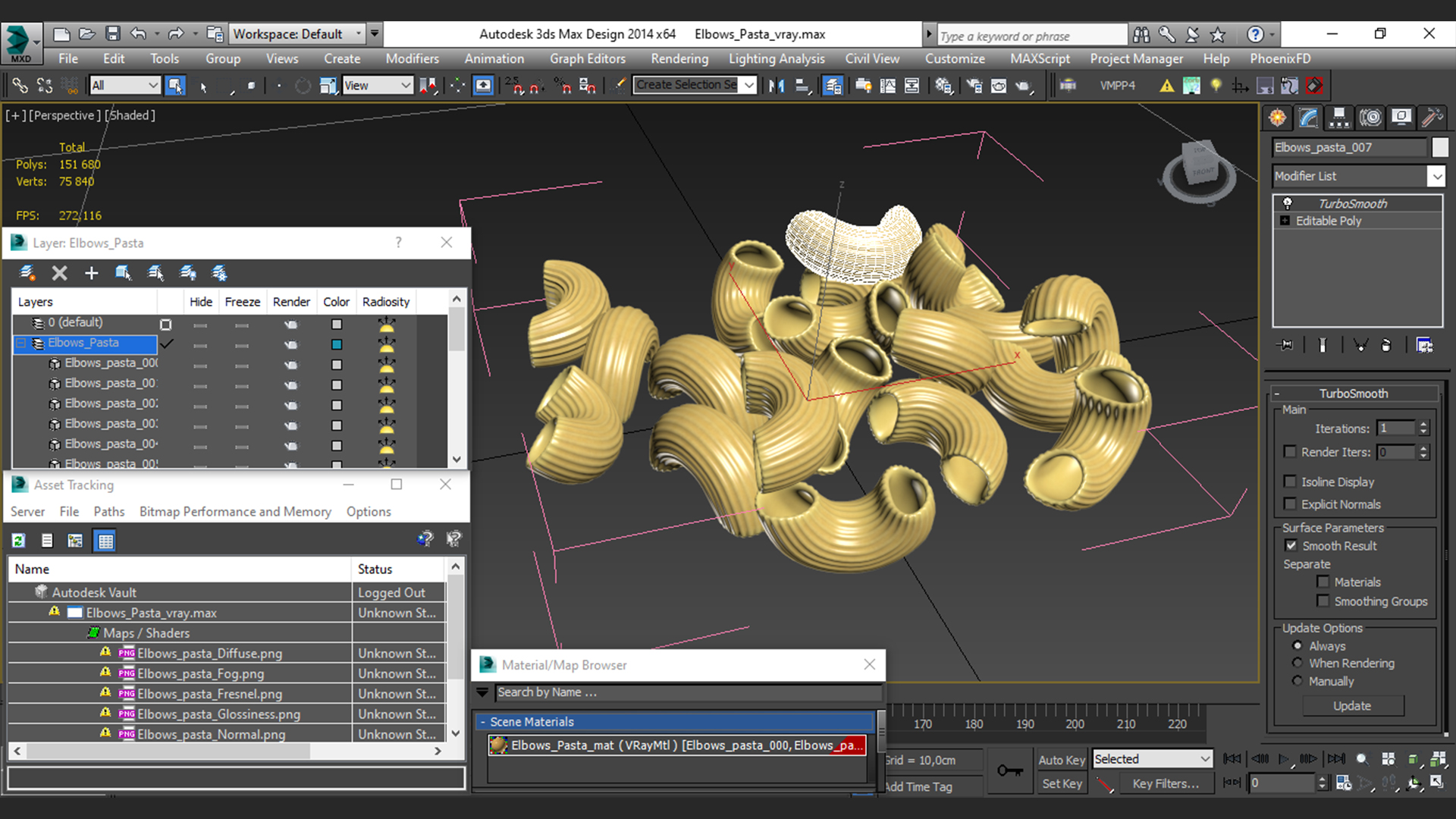Click the Open File folder icon
1456x819 pixels.
[x=87, y=34]
